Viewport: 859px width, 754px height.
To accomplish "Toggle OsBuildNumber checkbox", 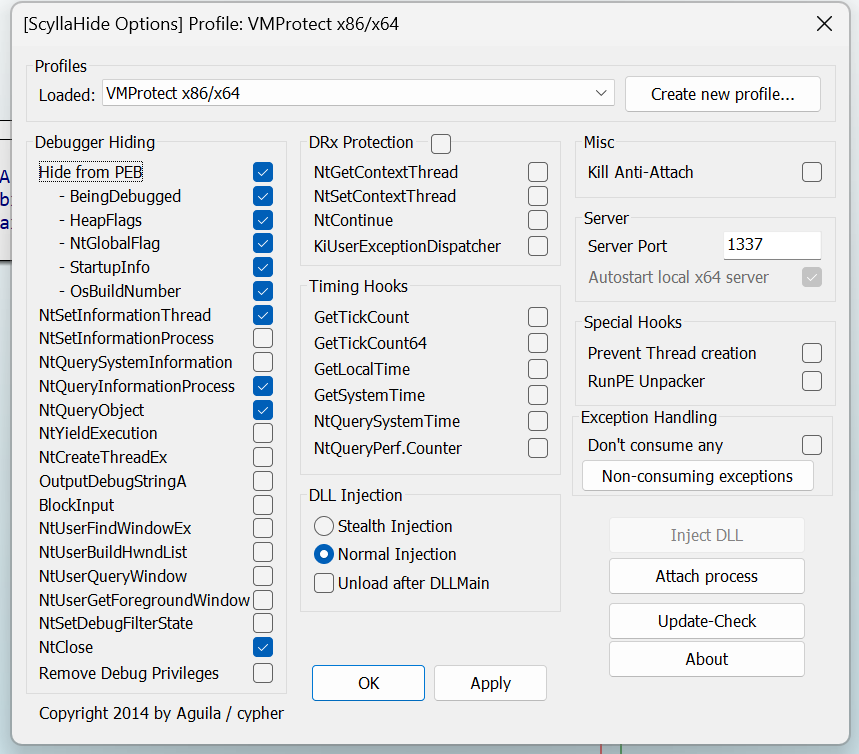I will click(263, 291).
